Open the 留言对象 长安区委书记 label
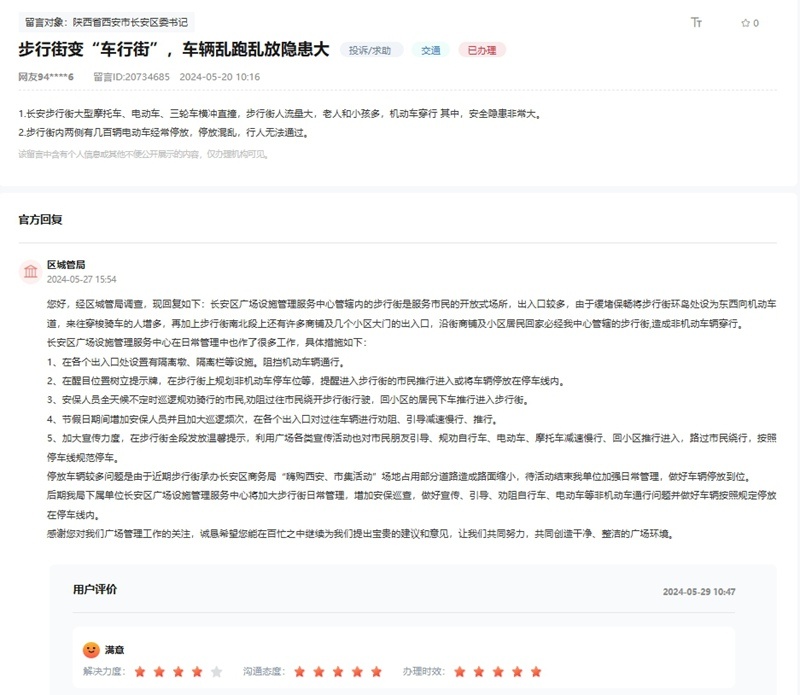Viewport: 800px width, 695px height. pos(105,21)
